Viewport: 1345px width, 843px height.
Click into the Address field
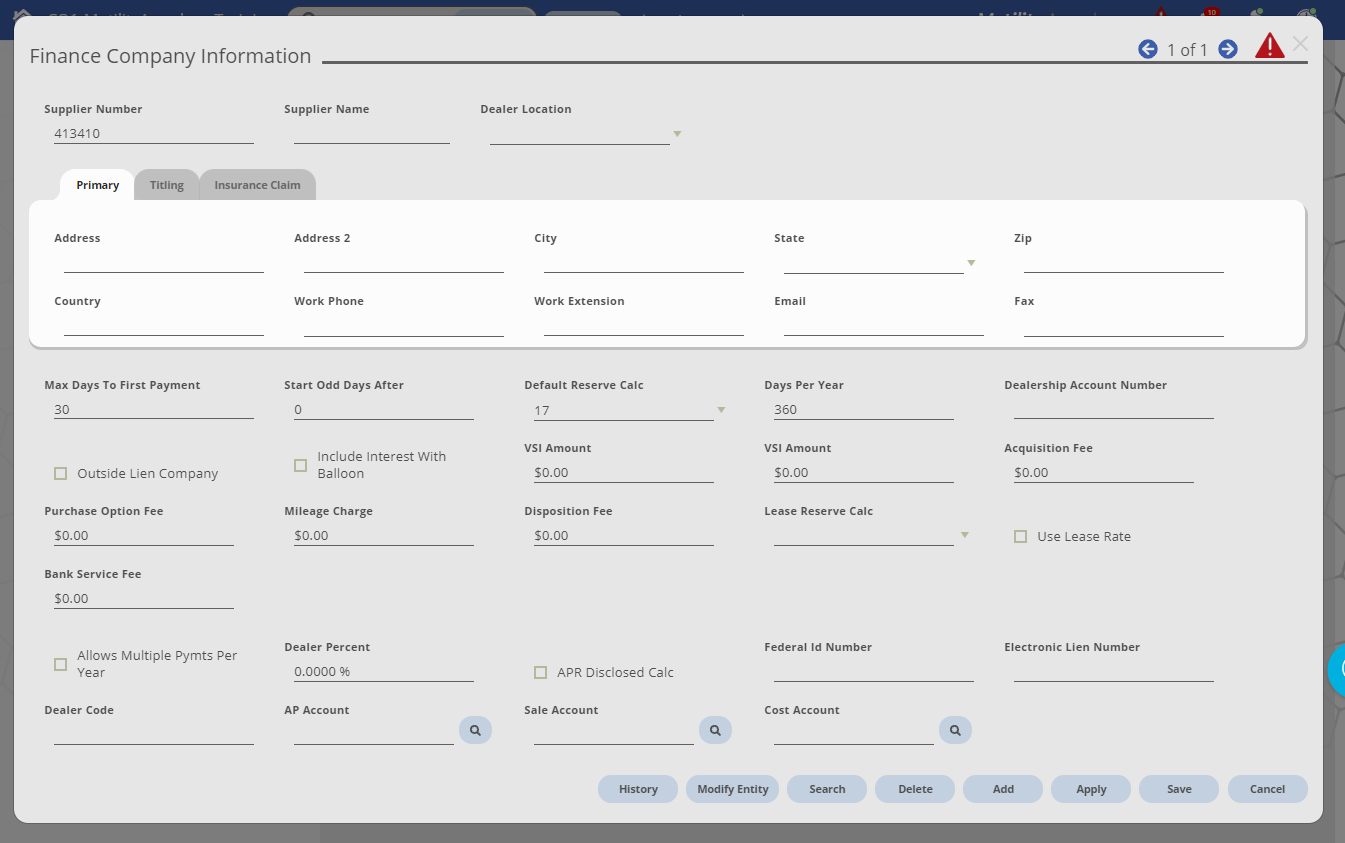click(x=164, y=262)
